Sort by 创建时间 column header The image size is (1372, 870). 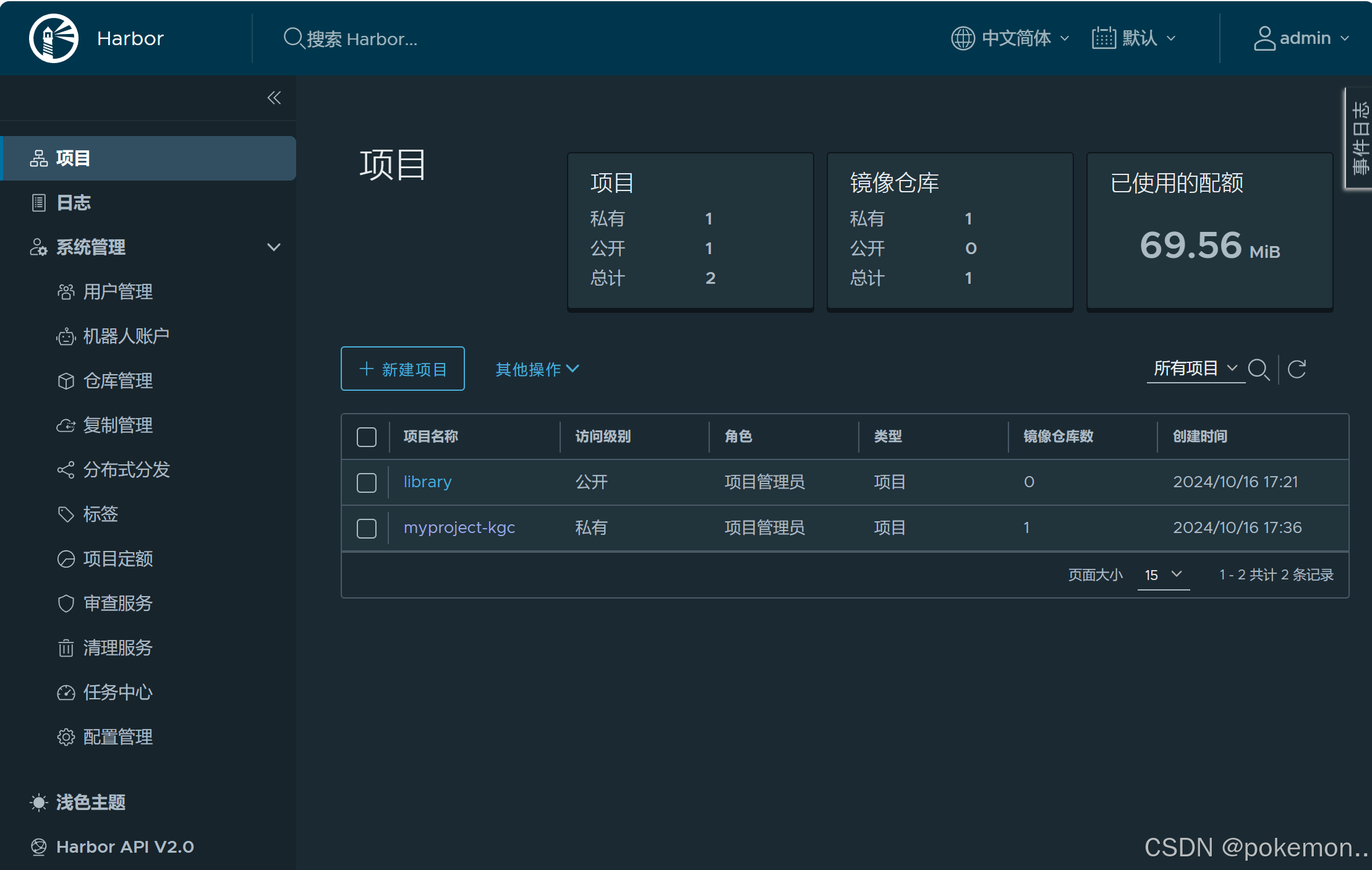coord(1200,437)
